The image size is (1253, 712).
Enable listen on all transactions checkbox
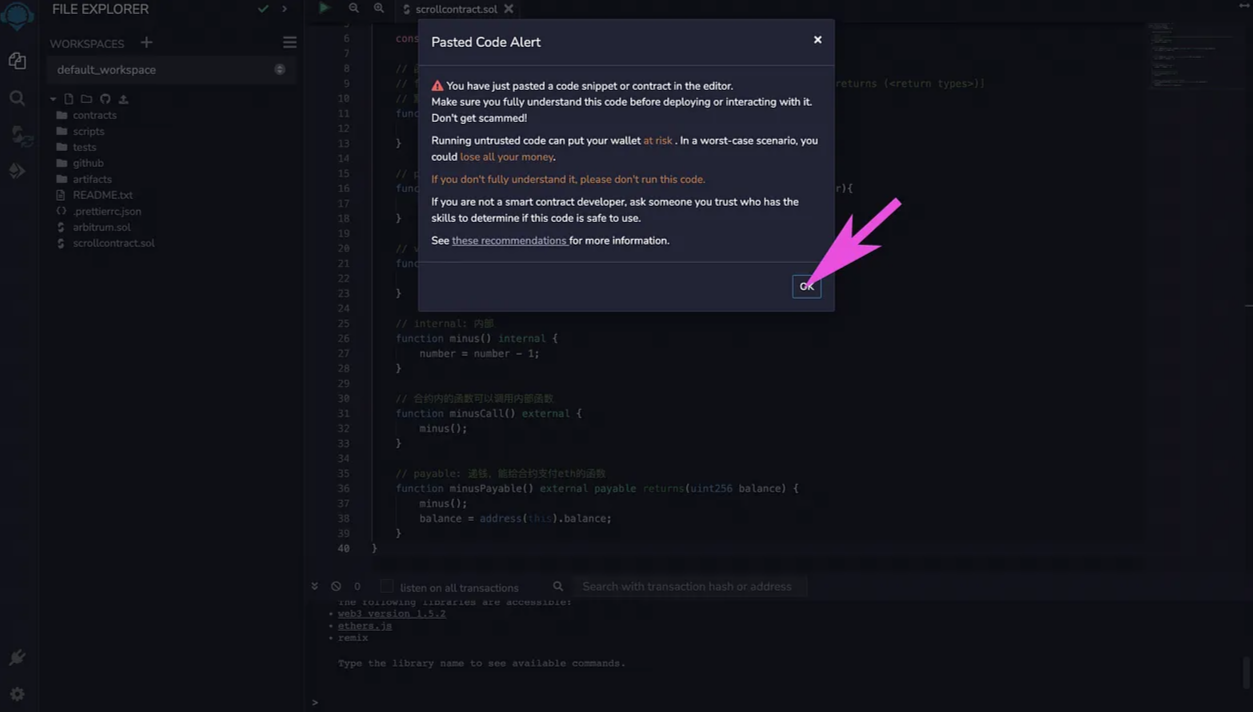click(386, 587)
